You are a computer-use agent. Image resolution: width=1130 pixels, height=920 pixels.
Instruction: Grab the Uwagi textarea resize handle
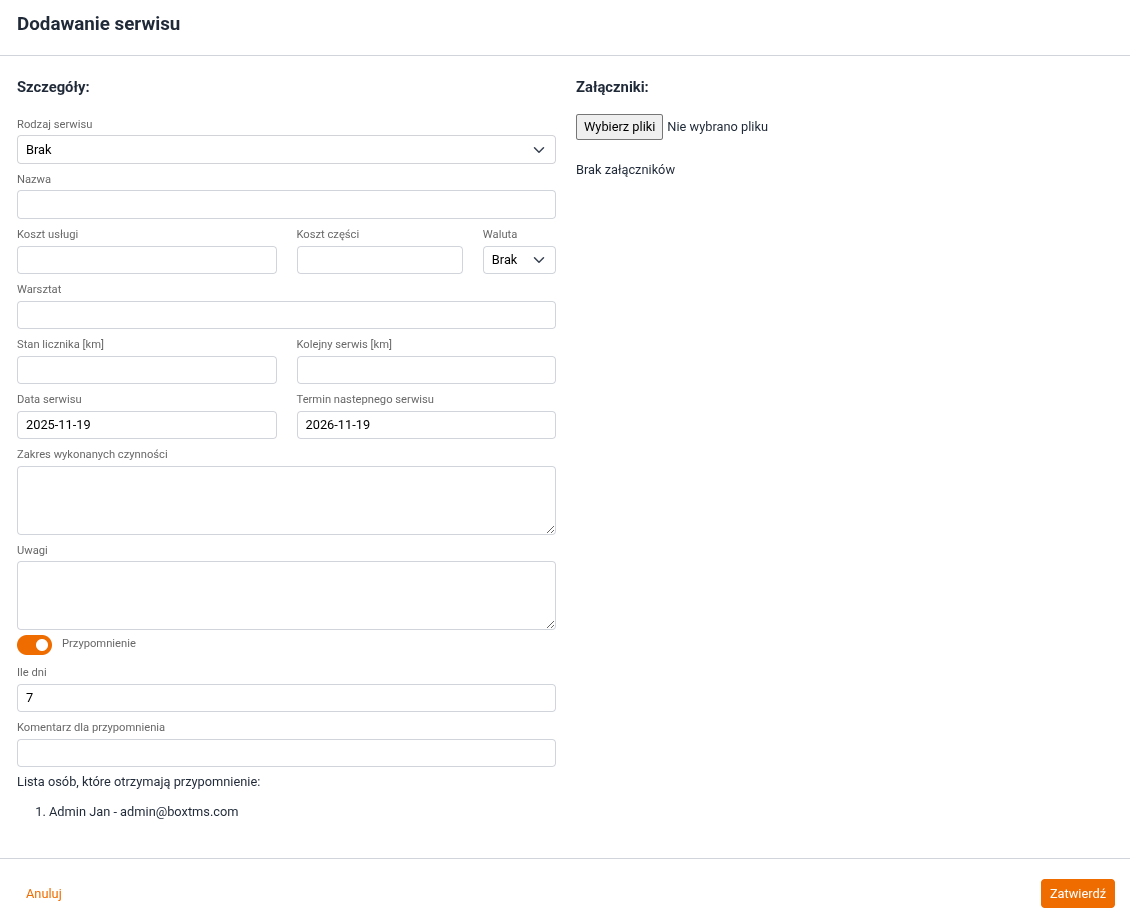(x=550, y=624)
